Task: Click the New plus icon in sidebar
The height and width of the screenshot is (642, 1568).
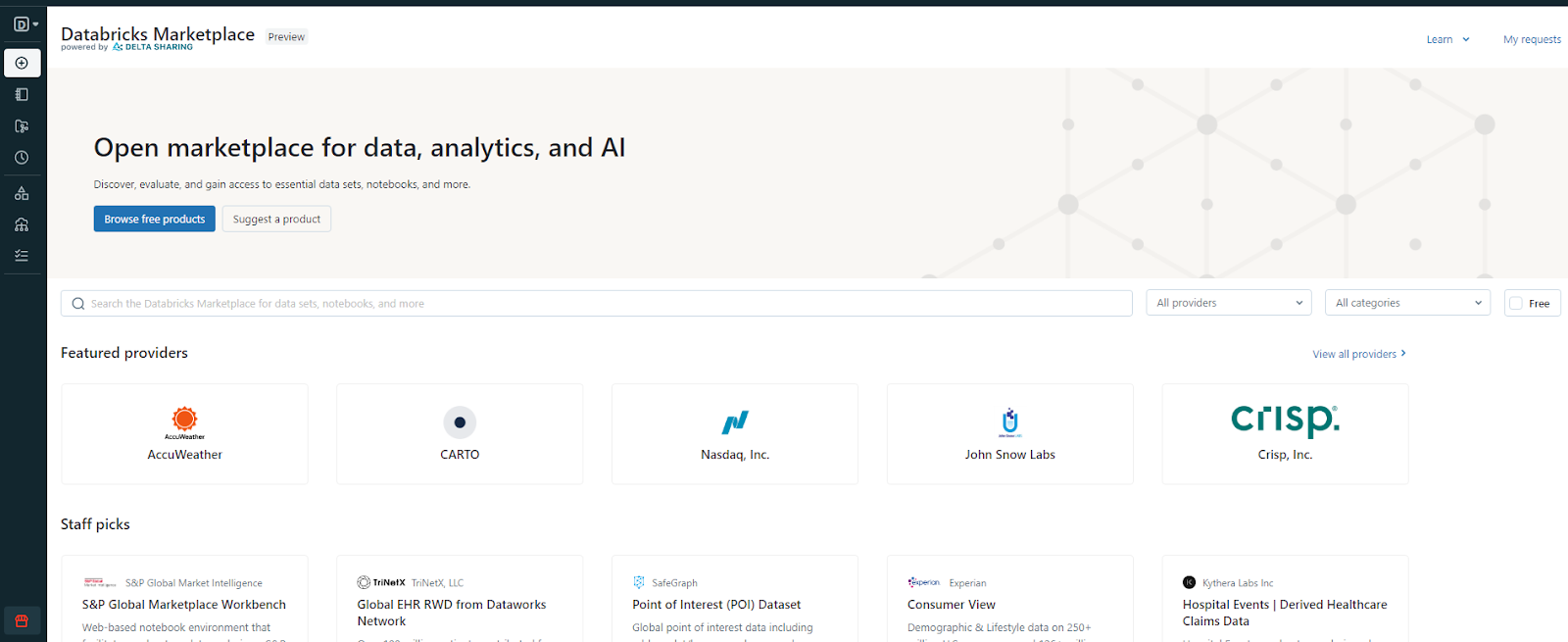Action: 22,63
